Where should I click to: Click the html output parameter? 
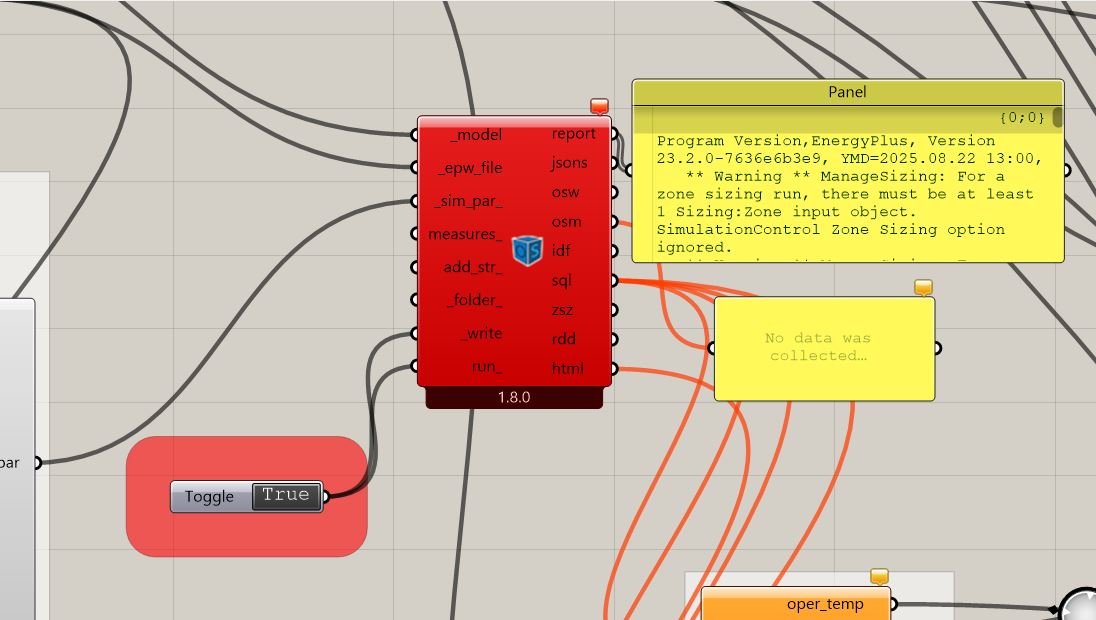[568, 368]
